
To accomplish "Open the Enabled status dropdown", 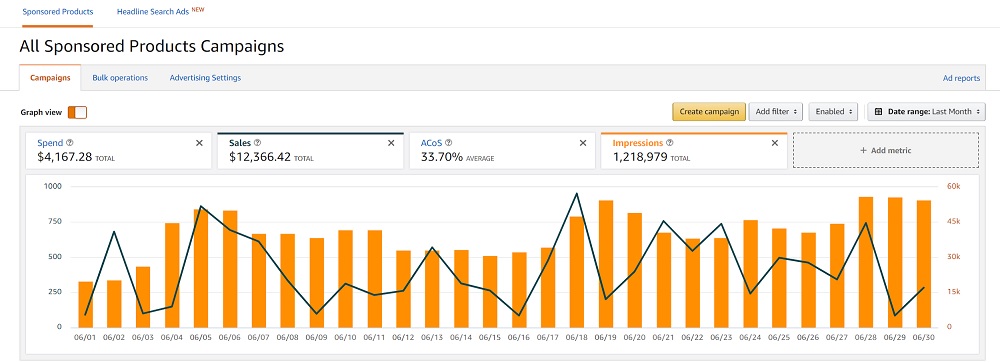I will 833,112.
